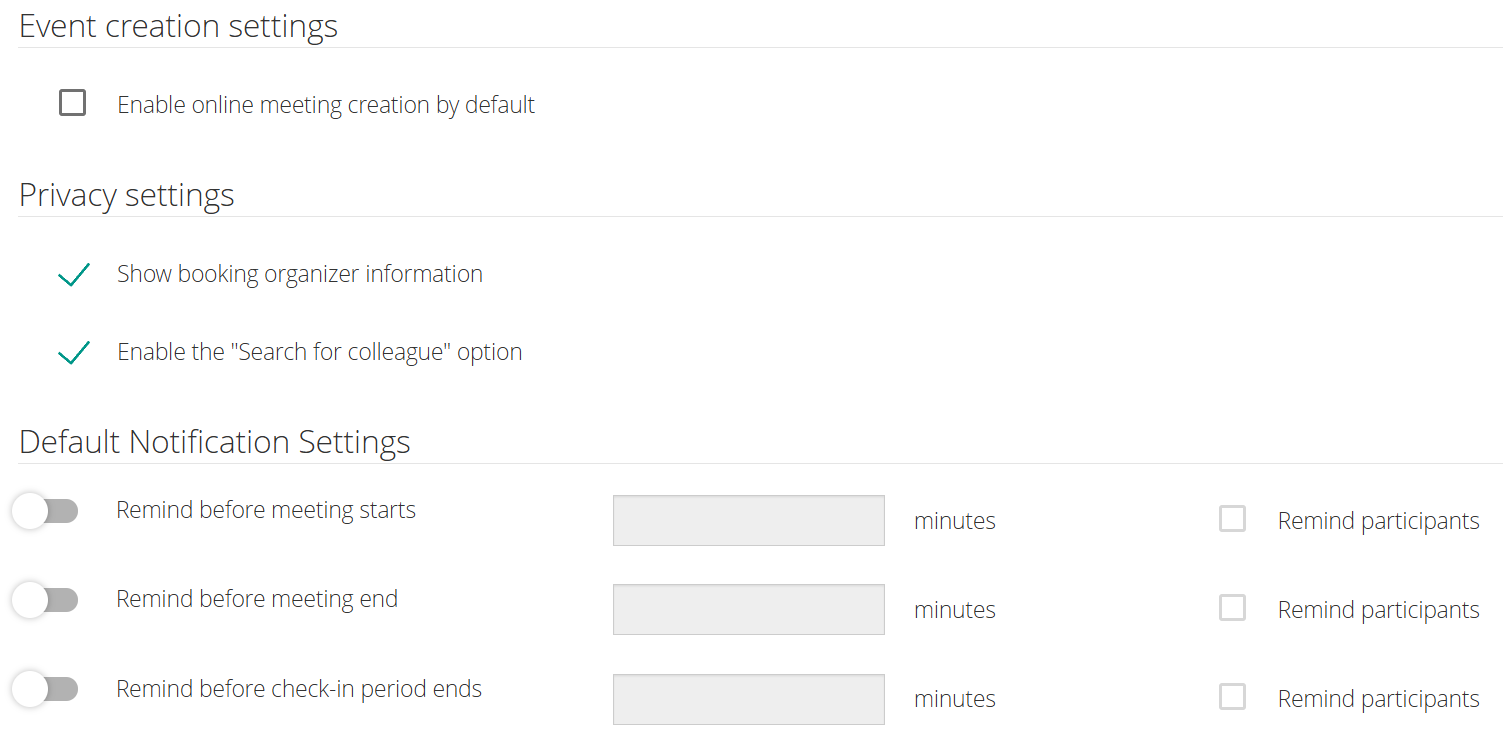Click the minutes label next to first input
Viewport: 1503px width, 751px height.
click(954, 520)
